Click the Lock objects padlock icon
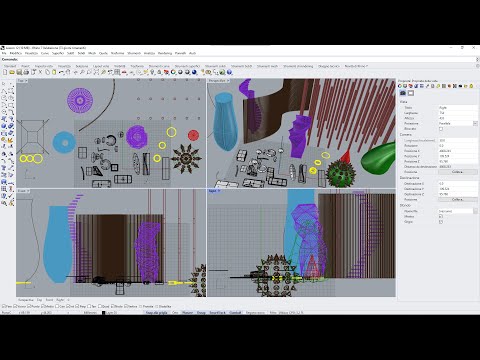Screen dimensions: 480x360 159,72
